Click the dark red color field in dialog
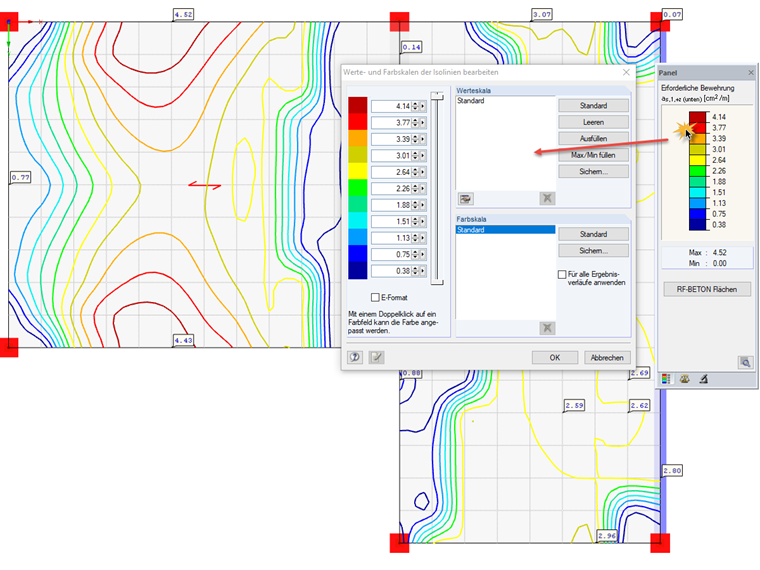The height and width of the screenshot is (570, 760). coord(358,105)
